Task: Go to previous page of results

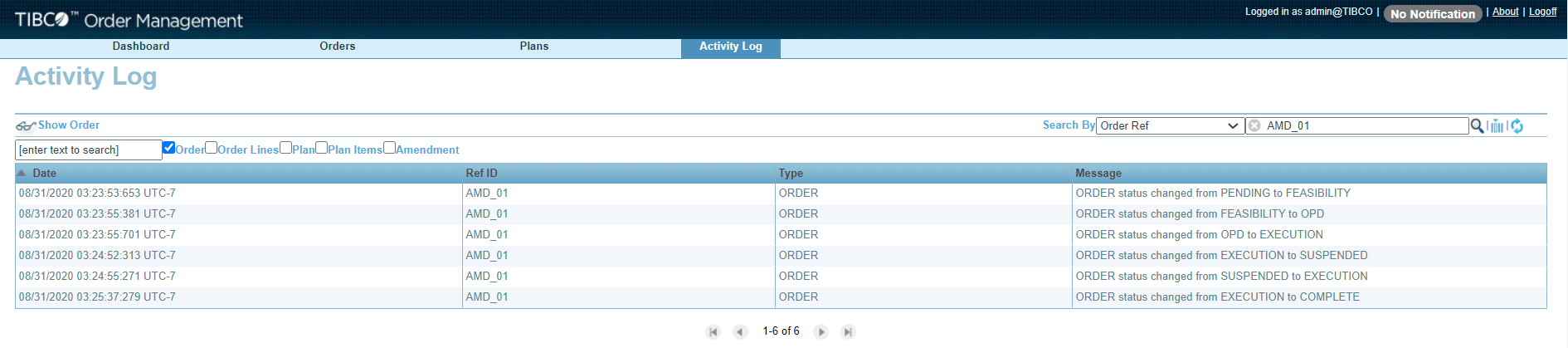Action: click(x=740, y=332)
